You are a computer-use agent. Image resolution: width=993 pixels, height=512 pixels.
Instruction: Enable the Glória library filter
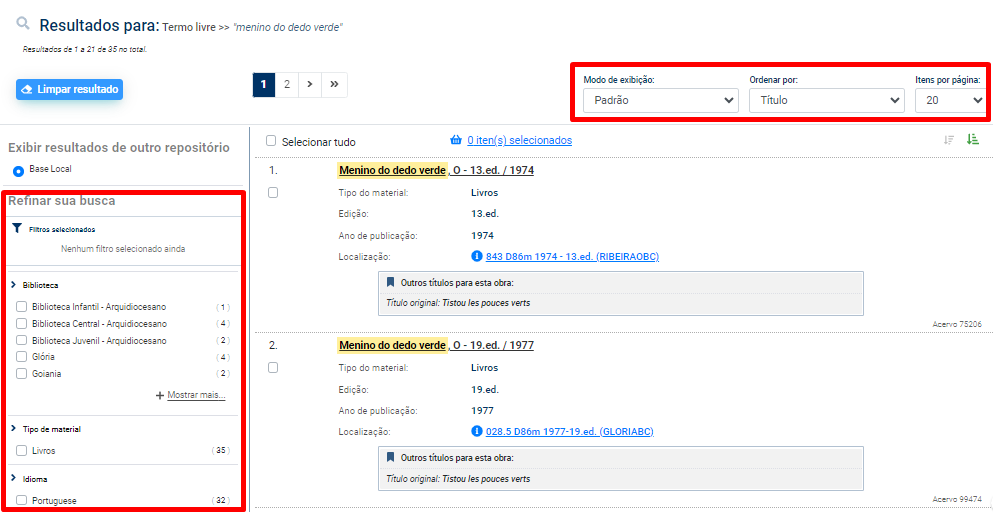click(x=22, y=357)
